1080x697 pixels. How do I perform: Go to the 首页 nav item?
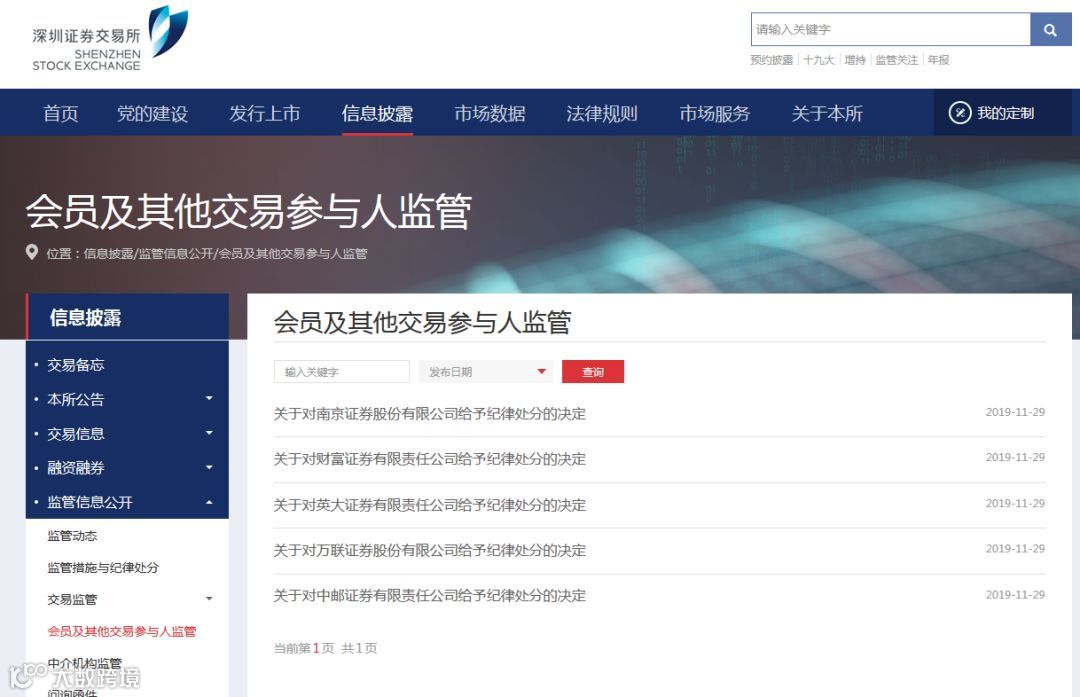pos(61,113)
